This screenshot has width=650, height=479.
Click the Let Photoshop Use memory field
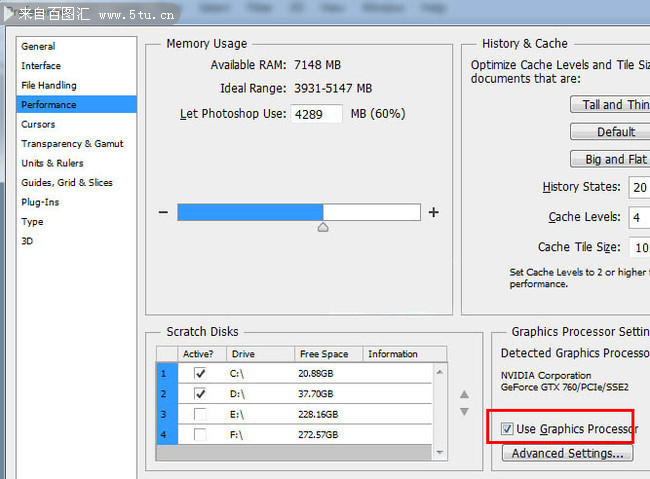click(316, 114)
